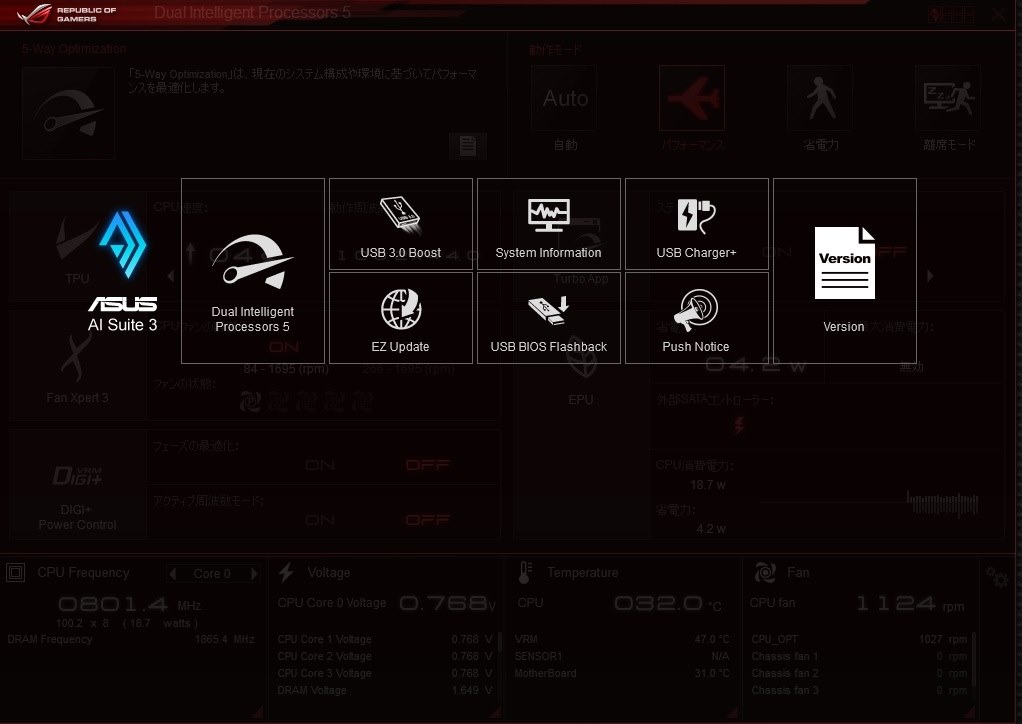This screenshot has width=1022, height=724.
Task: Open USB Charger+ tile
Action: [697, 224]
